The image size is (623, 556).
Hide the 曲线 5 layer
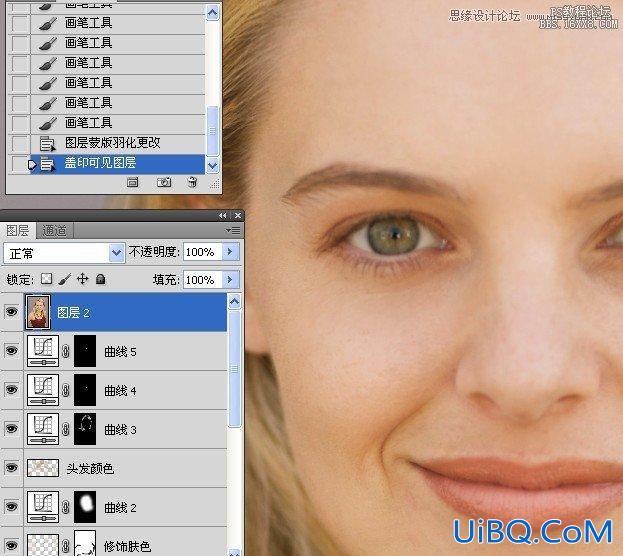pyautogui.click(x=11, y=351)
